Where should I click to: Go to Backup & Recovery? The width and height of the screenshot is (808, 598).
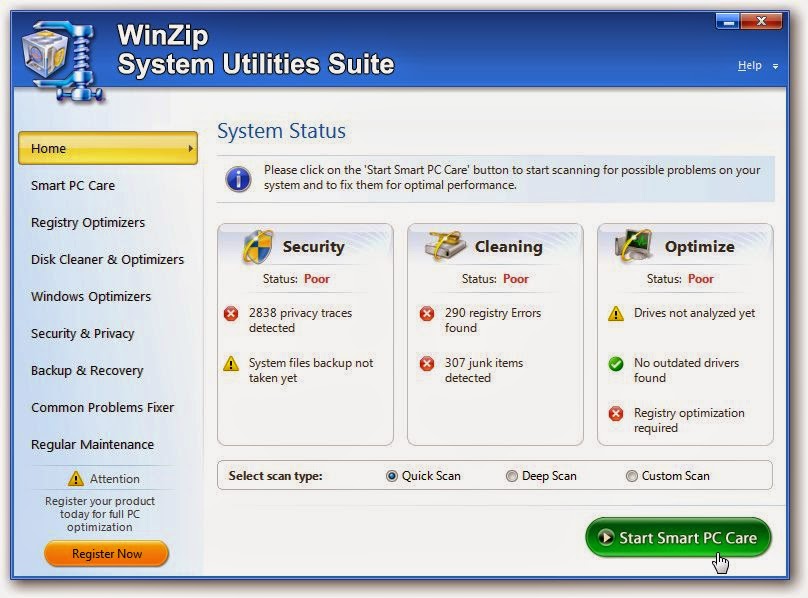click(87, 371)
